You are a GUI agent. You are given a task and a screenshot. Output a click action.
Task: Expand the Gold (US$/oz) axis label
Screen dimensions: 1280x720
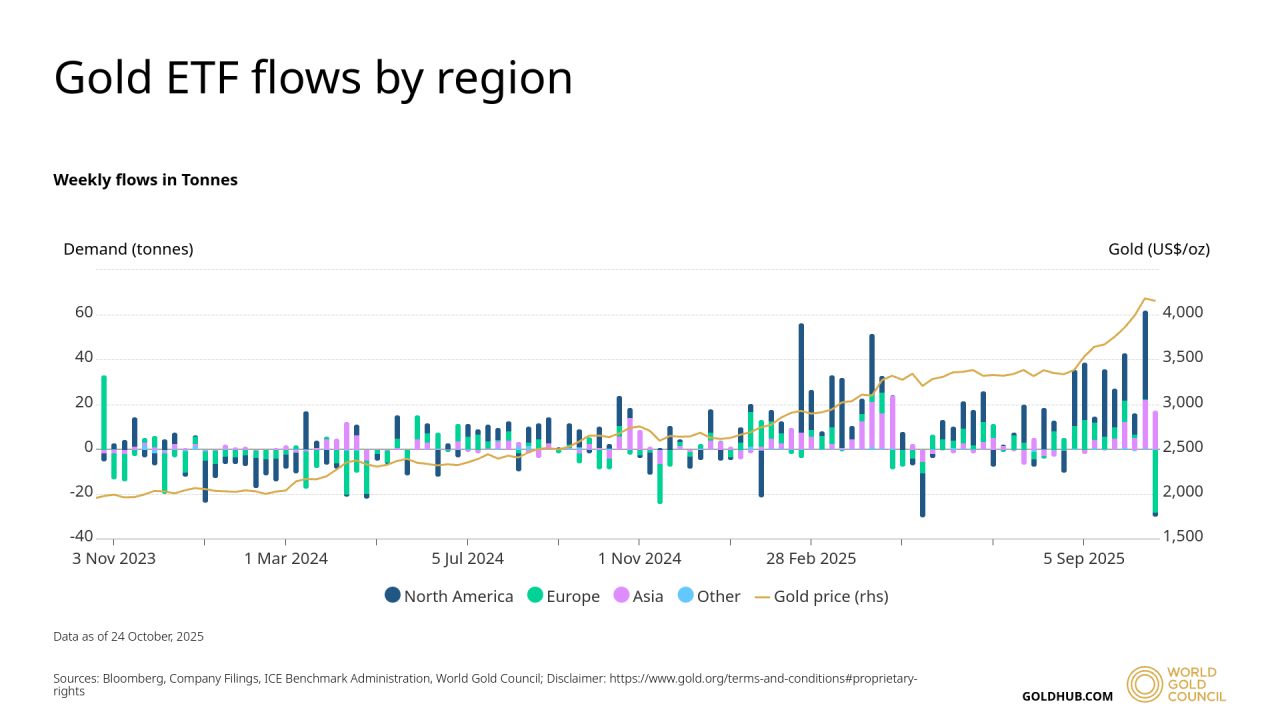(1157, 249)
